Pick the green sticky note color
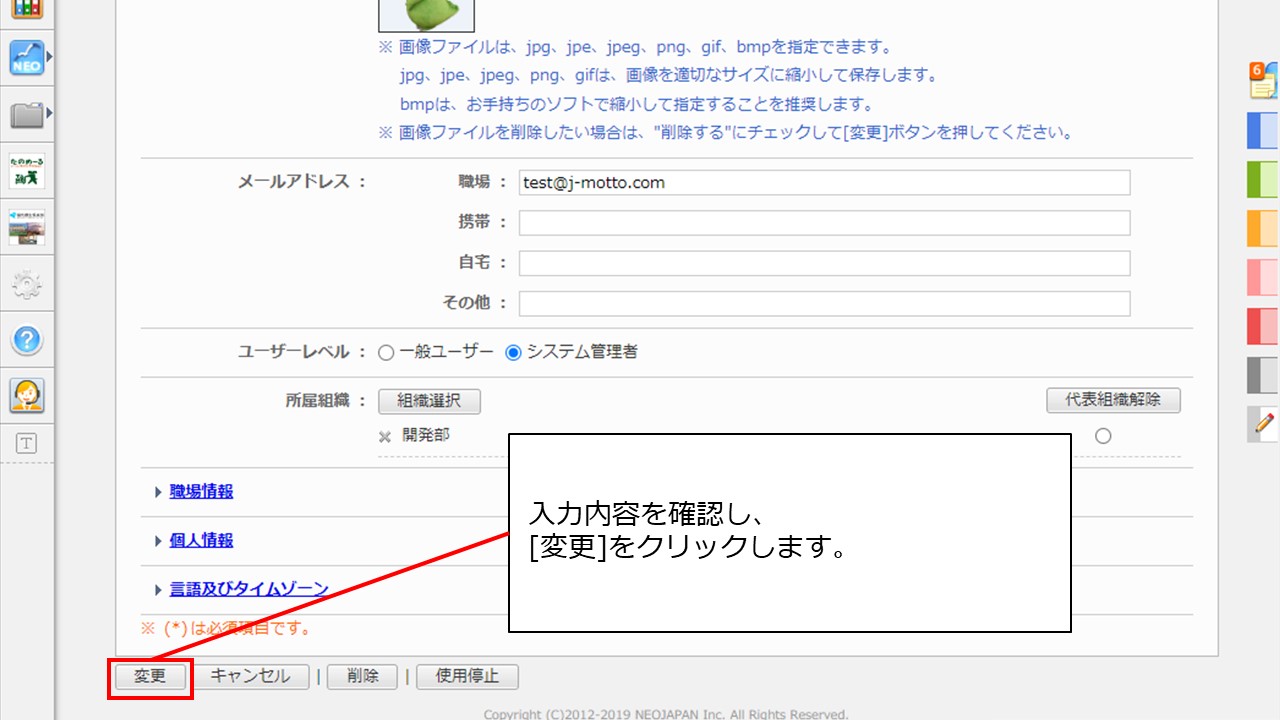 pos(1263,179)
